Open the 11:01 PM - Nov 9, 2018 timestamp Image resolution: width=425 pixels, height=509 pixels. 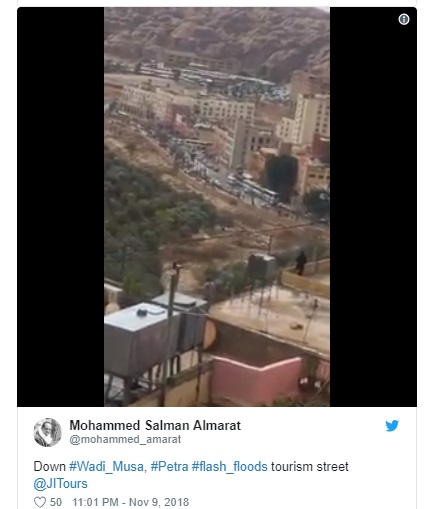pyautogui.click(x=131, y=502)
